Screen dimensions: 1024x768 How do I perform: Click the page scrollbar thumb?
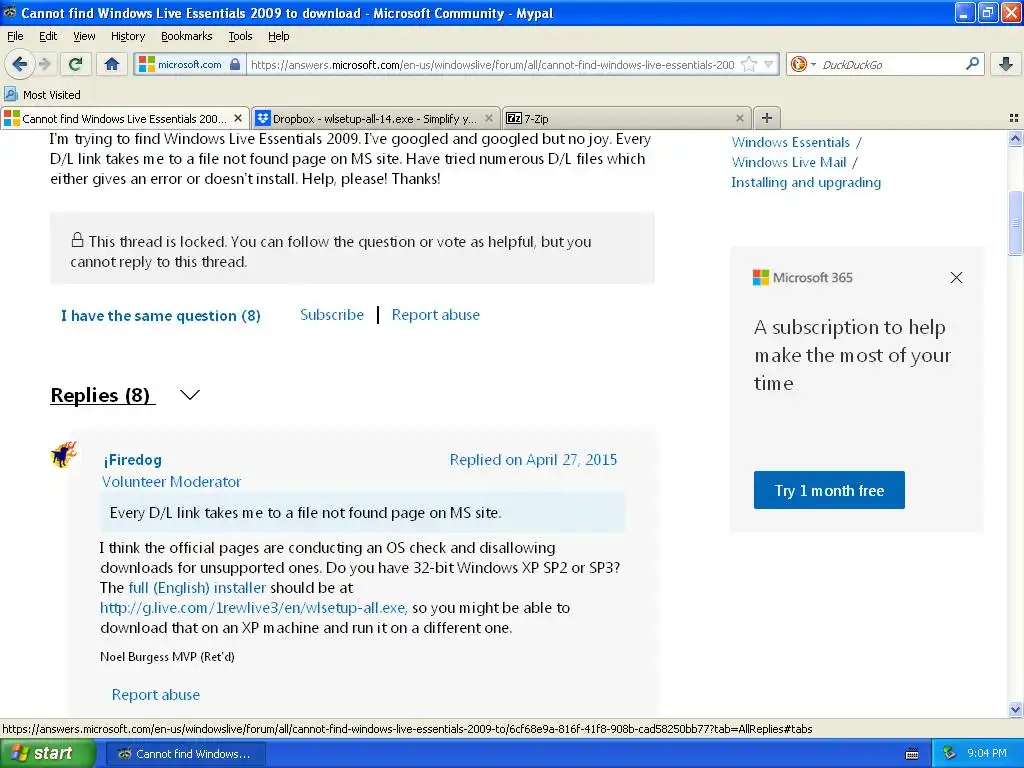pyautogui.click(x=1016, y=223)
